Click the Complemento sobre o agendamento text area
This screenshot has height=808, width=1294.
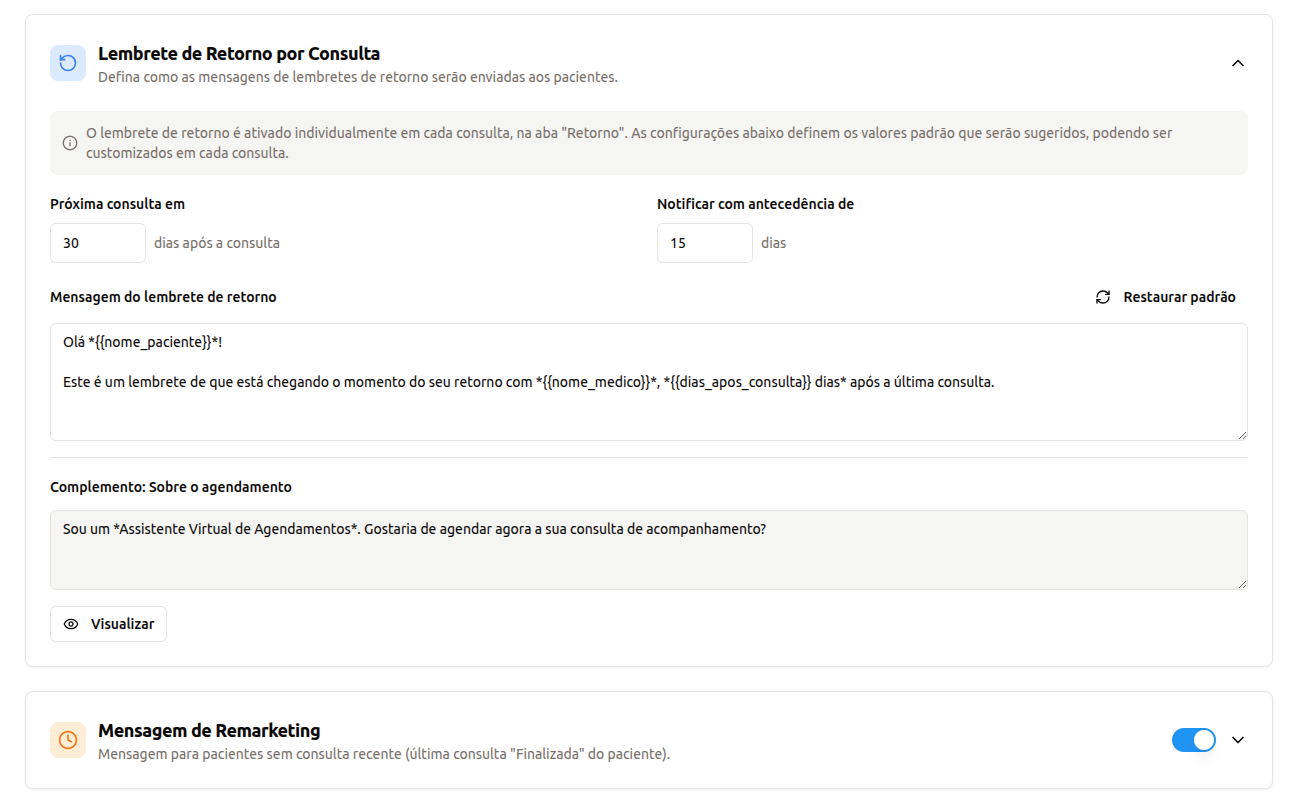(x=648, y=550)
